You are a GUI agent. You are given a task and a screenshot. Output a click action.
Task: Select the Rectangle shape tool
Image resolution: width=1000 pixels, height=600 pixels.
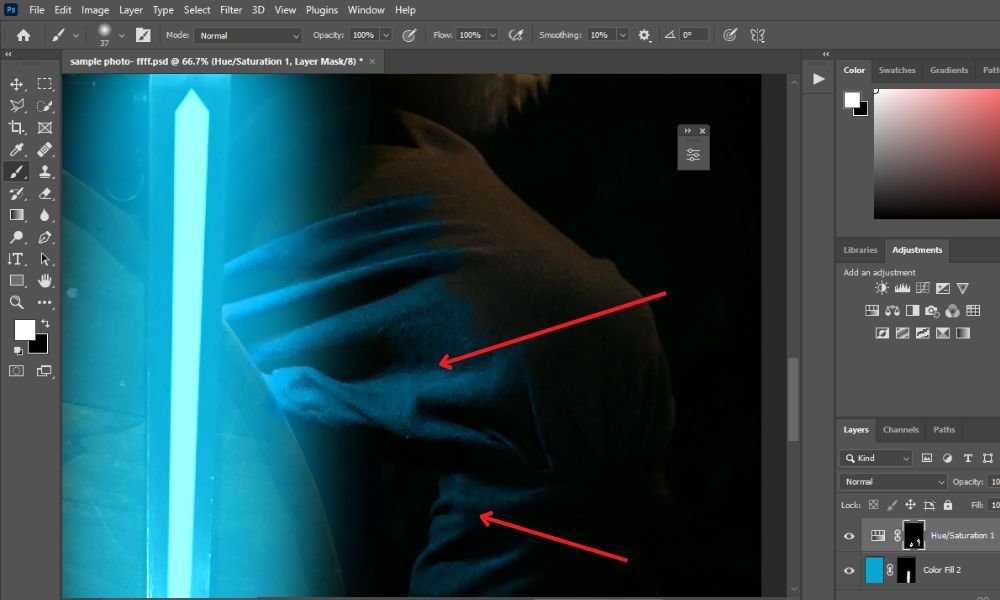point(17,281)
